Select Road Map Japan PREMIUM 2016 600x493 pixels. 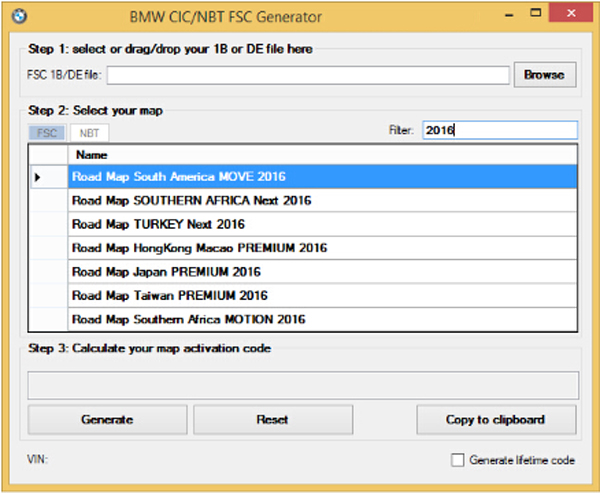(322, 272)
